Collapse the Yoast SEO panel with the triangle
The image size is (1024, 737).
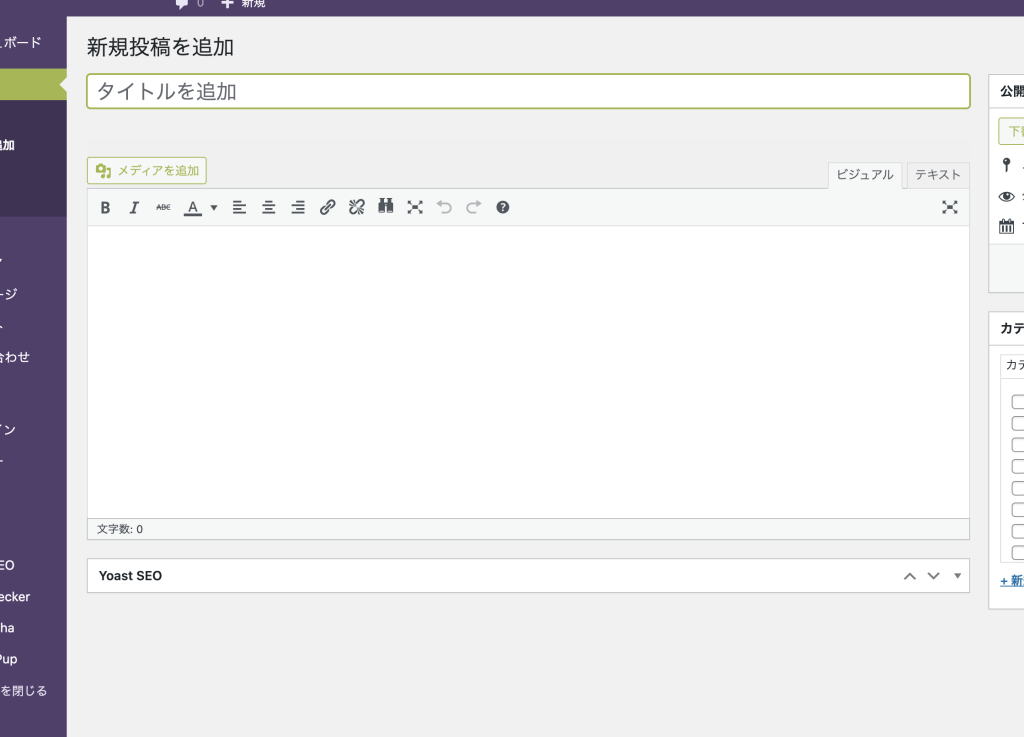point(957,576)
